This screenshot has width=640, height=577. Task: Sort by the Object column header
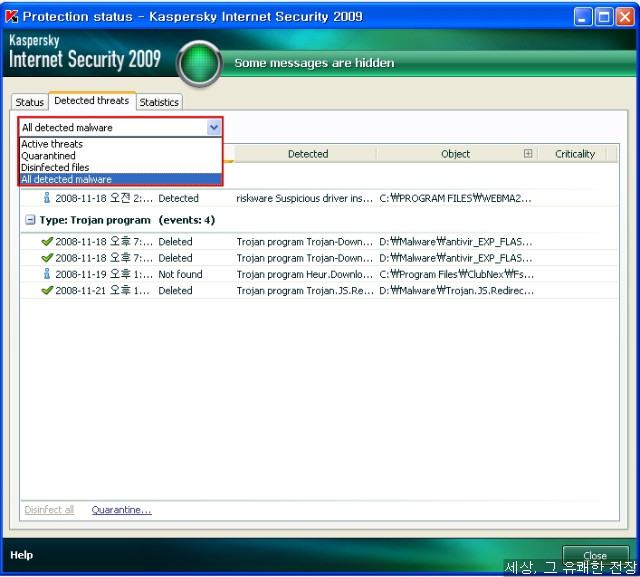[x=456, y=154]
